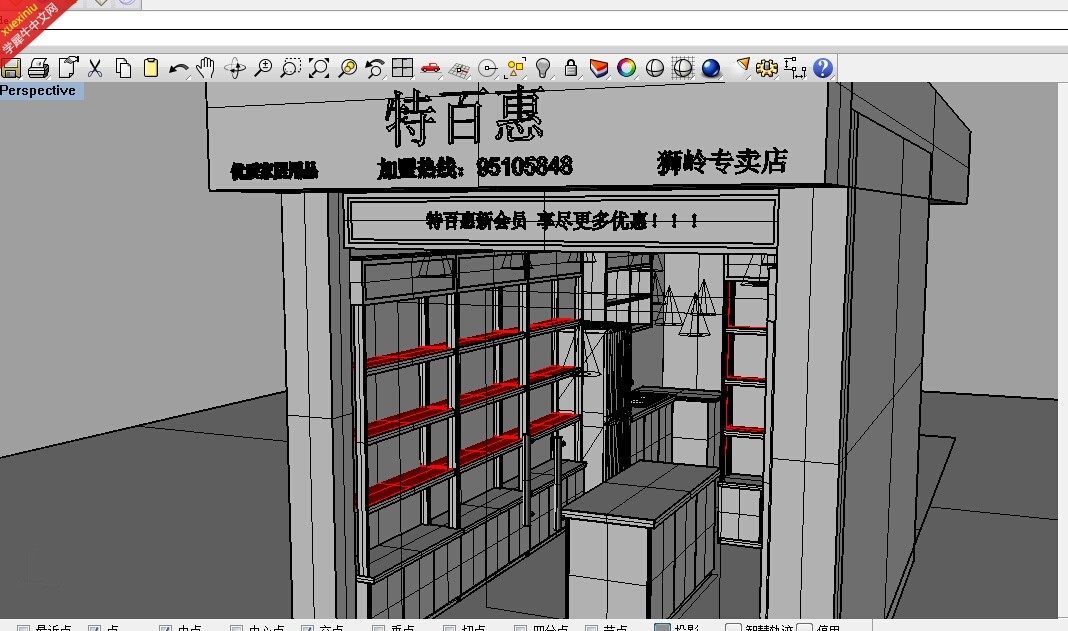The height and width of the screenshot is (631, 1068).
Task: Click the Help question mark icon
Action: click(823, 68)
